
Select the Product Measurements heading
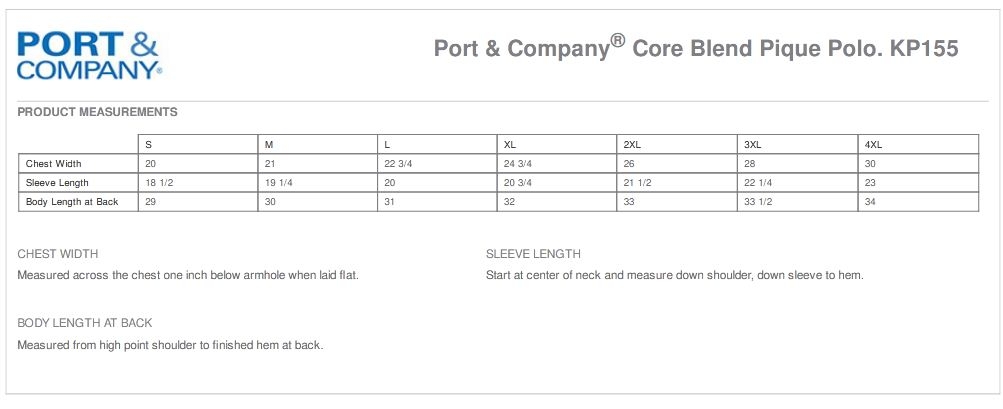pos(98,112)
